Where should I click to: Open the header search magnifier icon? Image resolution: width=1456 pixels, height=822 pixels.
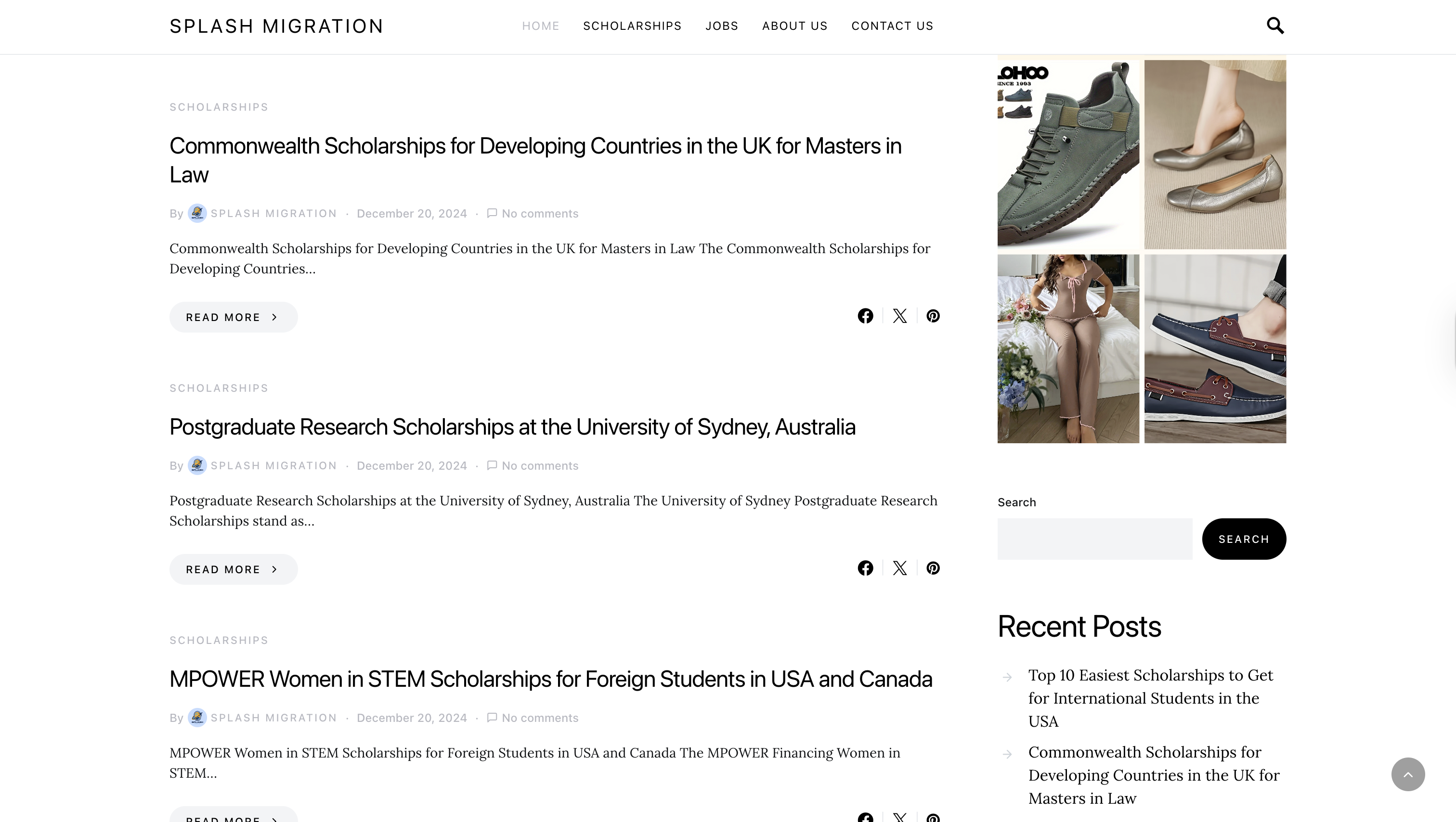tap(1274, 26)
